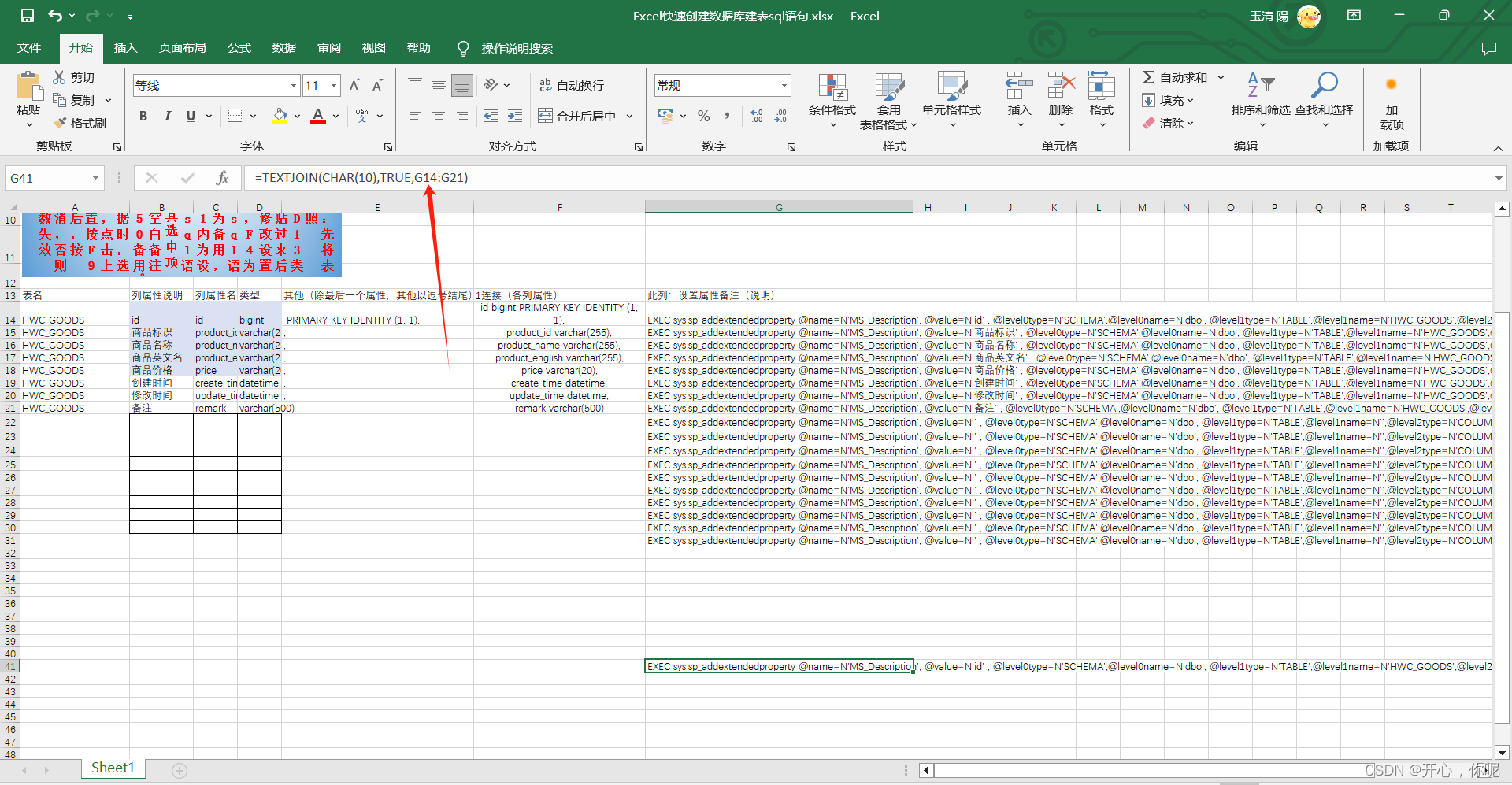This screenshot has height=785, width=1512.
Task: Decrease font size with smaller A icon
Action: coord(377,85)
